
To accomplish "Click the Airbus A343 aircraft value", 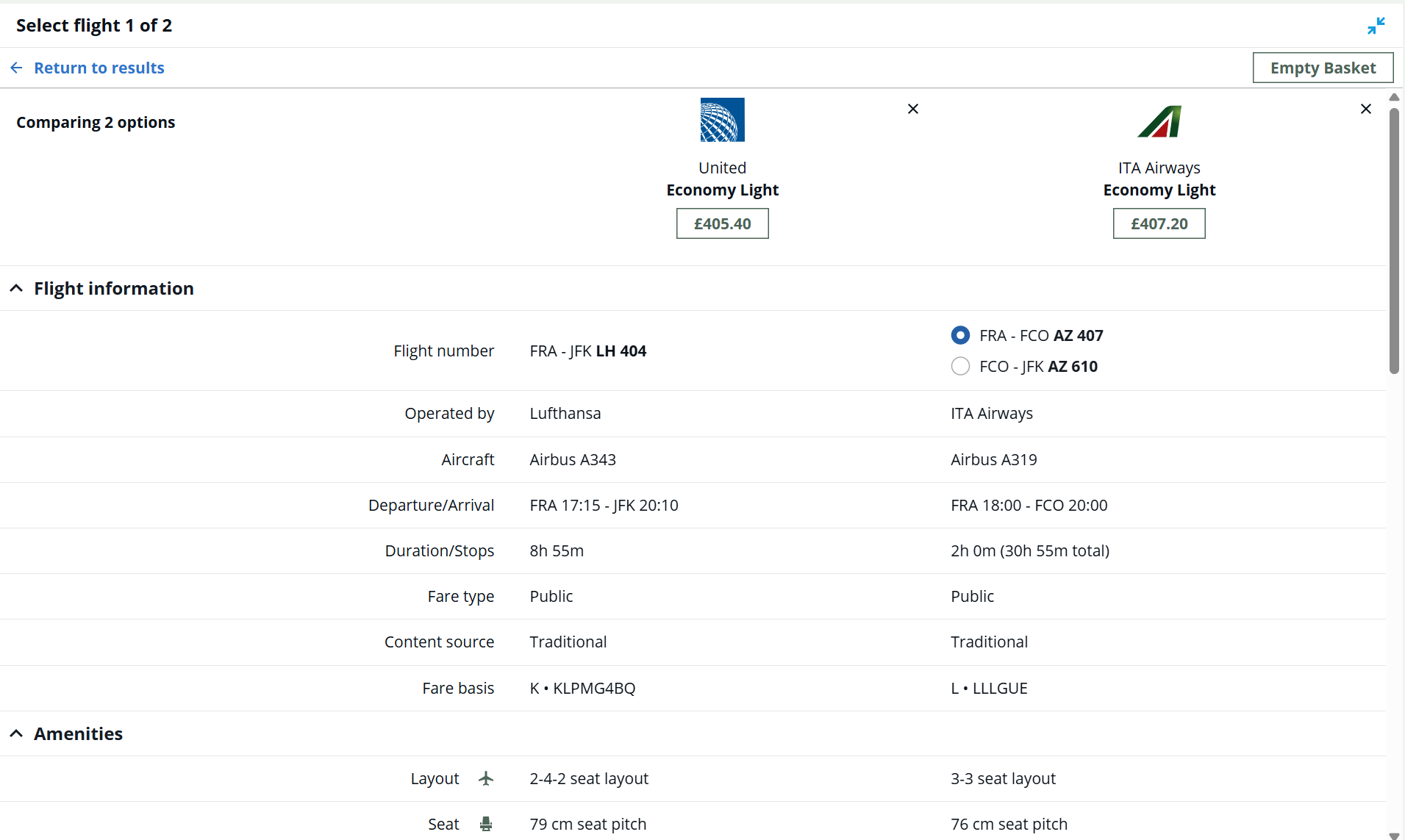I will click(x=573, y=459).
